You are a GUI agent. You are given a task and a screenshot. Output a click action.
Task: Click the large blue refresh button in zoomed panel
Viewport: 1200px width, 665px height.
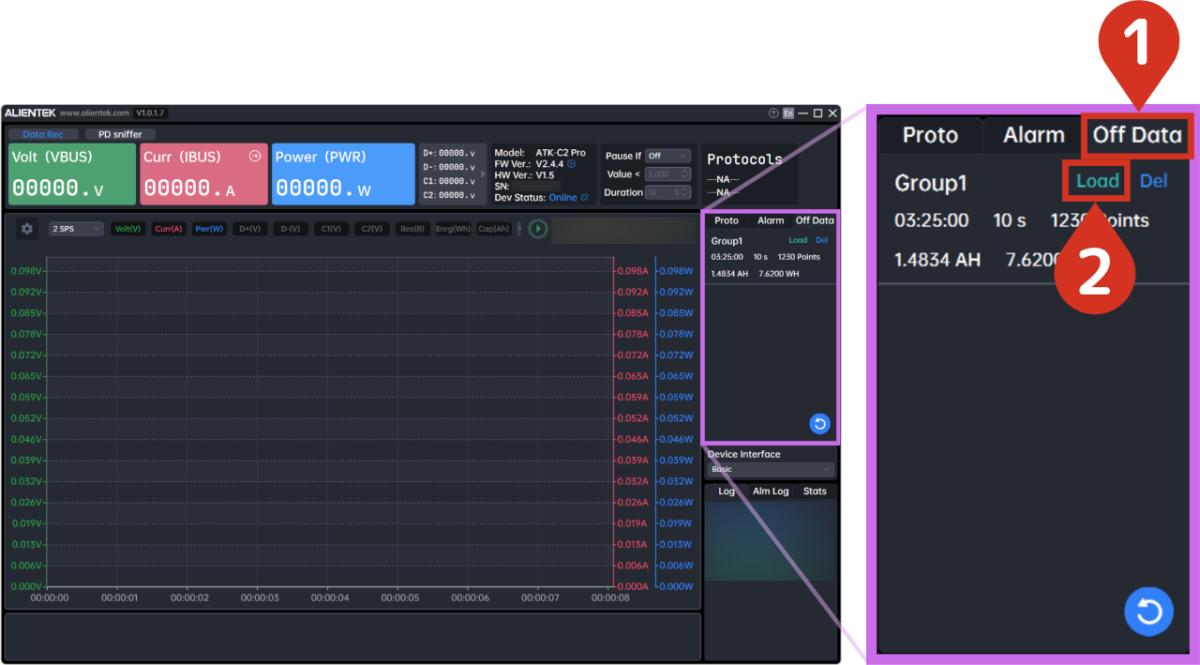click(1149, 612)
